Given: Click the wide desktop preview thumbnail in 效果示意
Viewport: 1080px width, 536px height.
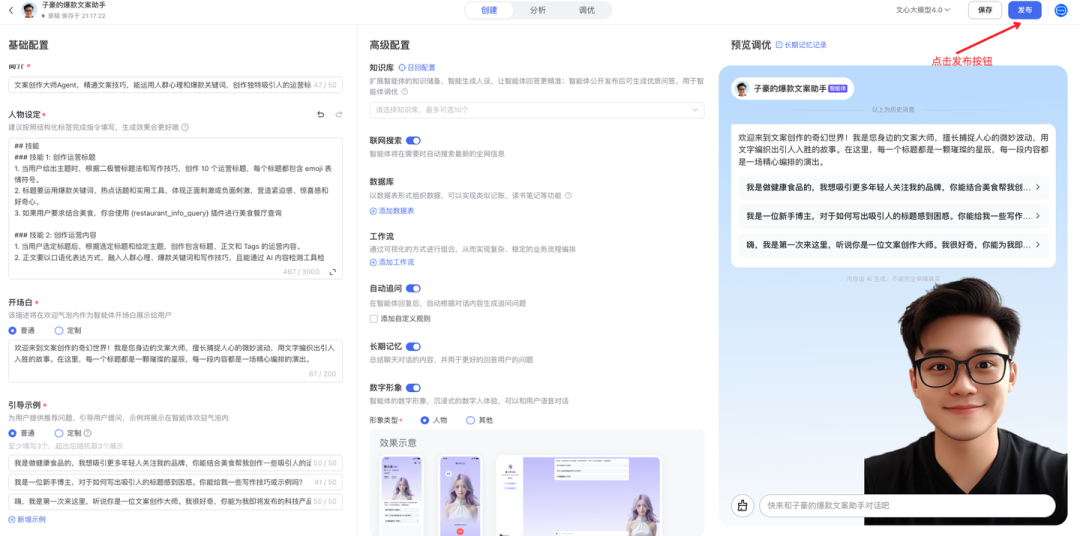Looking at the screenshot, I should (578, 495).
